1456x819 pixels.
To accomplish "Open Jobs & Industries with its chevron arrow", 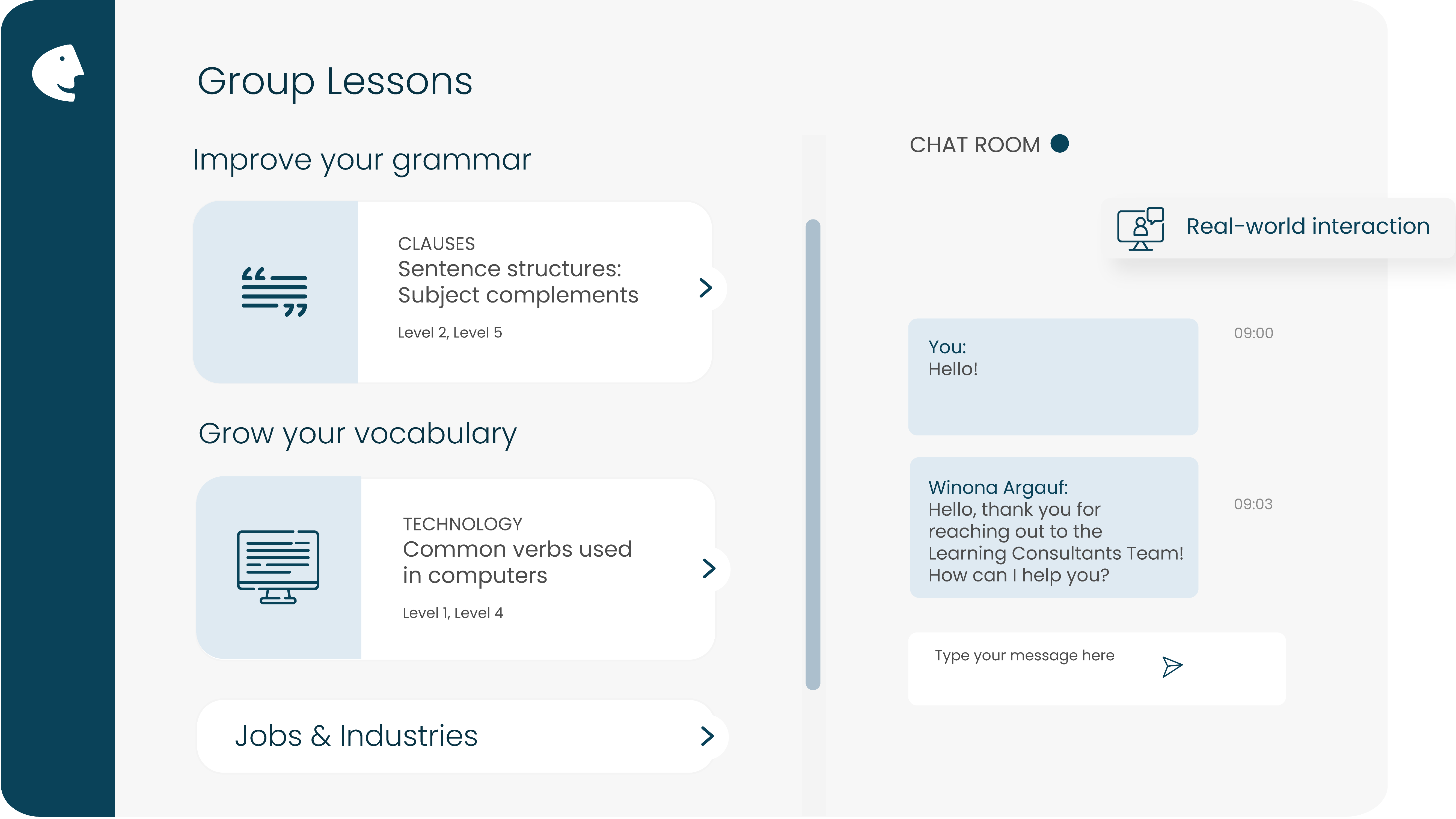I will (x=706, y=735).
